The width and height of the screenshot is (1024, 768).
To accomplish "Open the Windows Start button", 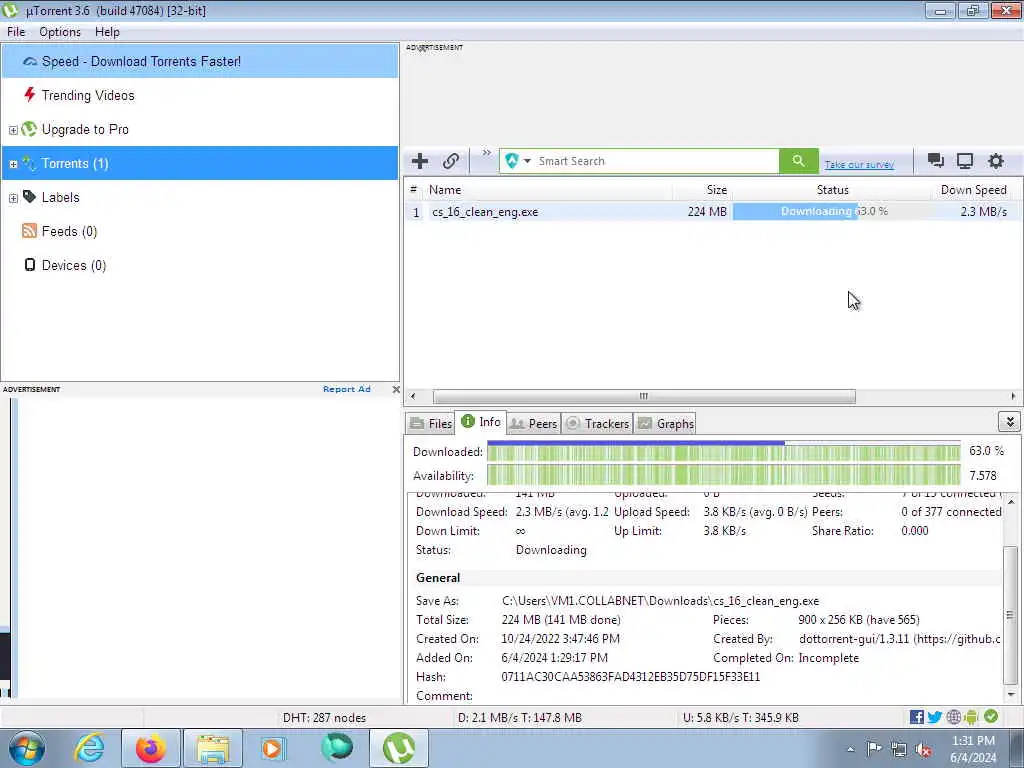I will pyautogui.click(x=26, y=748).
